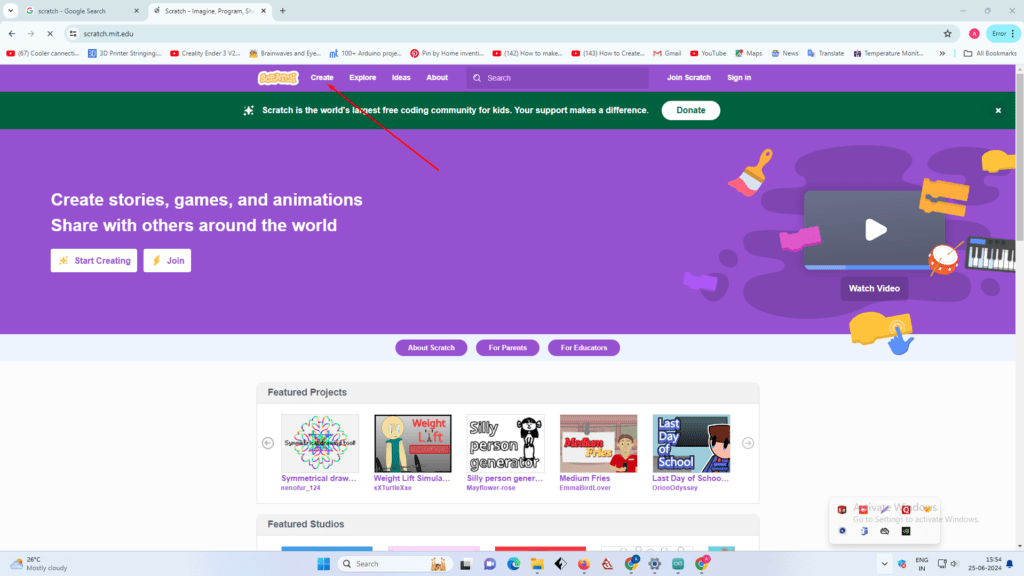Open Medium Fries project thumbnail

click(x=598, y=443)
